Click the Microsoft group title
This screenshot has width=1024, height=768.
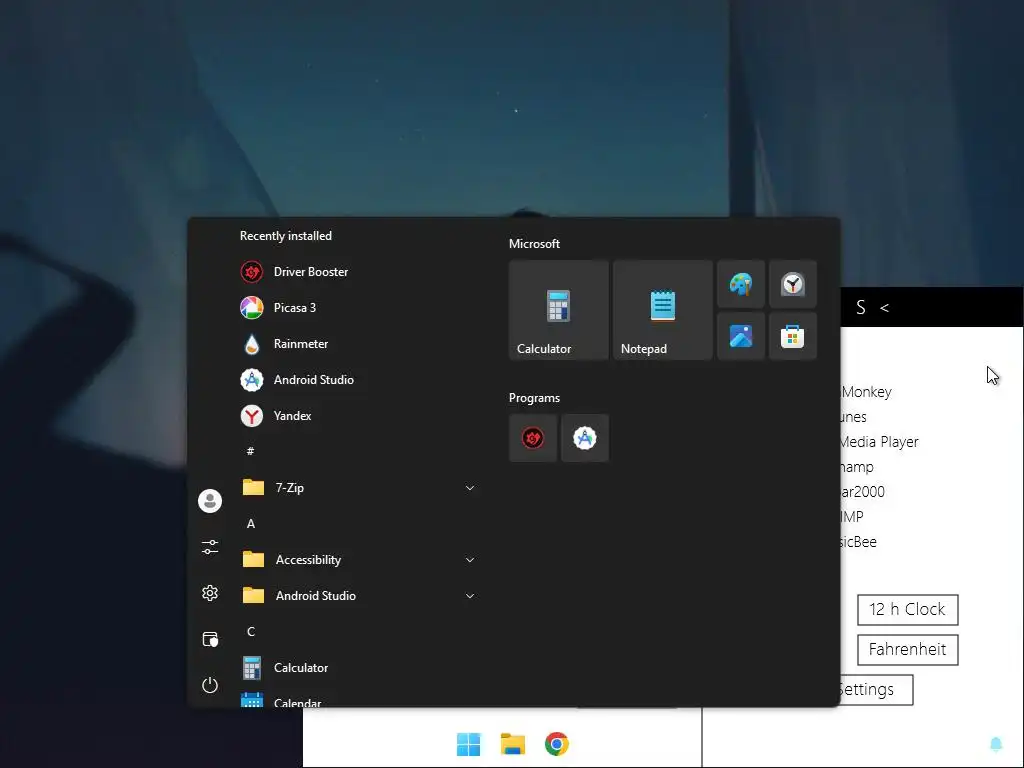coord(534,244)
